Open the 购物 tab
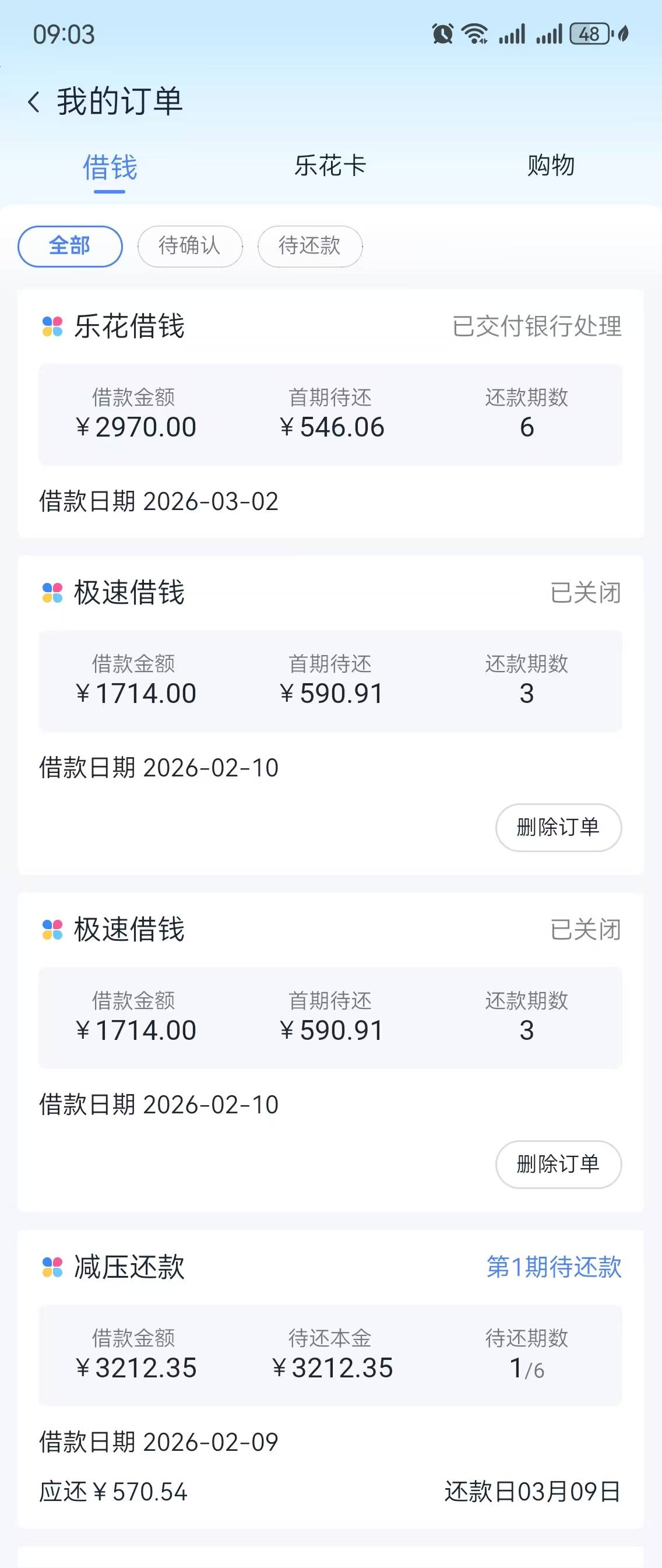Viewport: 662px width, 1568px height. tap(551, 166)
